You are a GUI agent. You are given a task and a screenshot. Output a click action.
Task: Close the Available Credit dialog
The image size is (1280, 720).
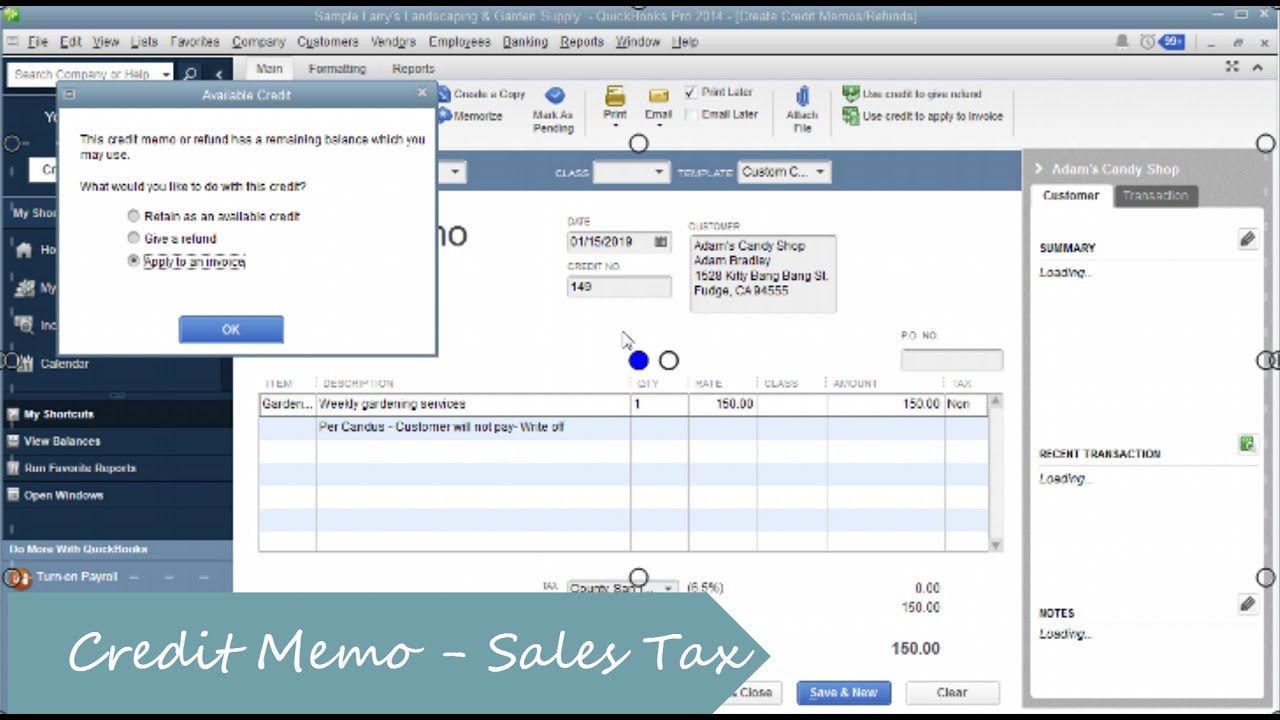[x=421, y=94]
